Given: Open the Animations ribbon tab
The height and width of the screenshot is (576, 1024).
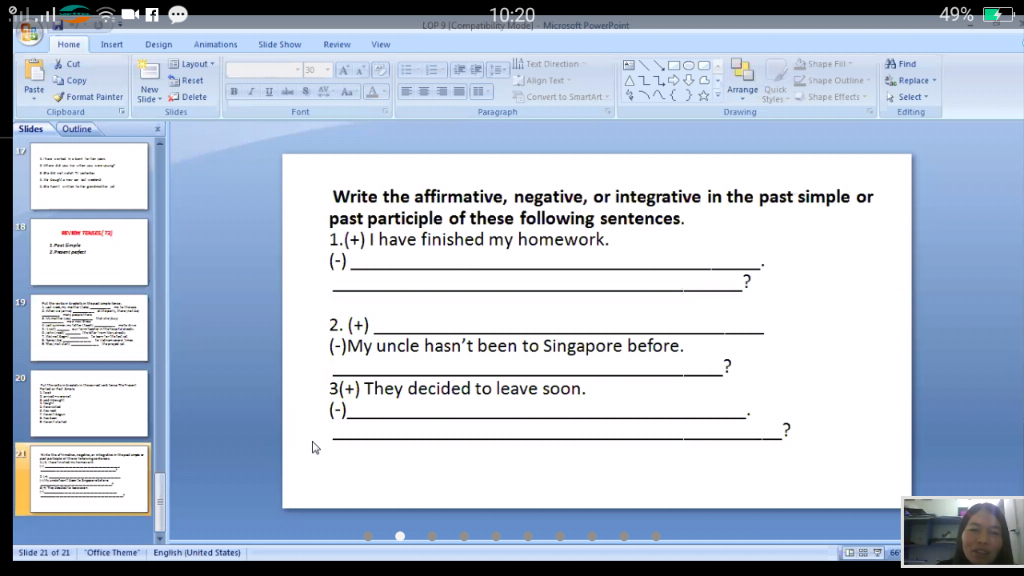Looking at the screenshot, I should click(216, 44).
